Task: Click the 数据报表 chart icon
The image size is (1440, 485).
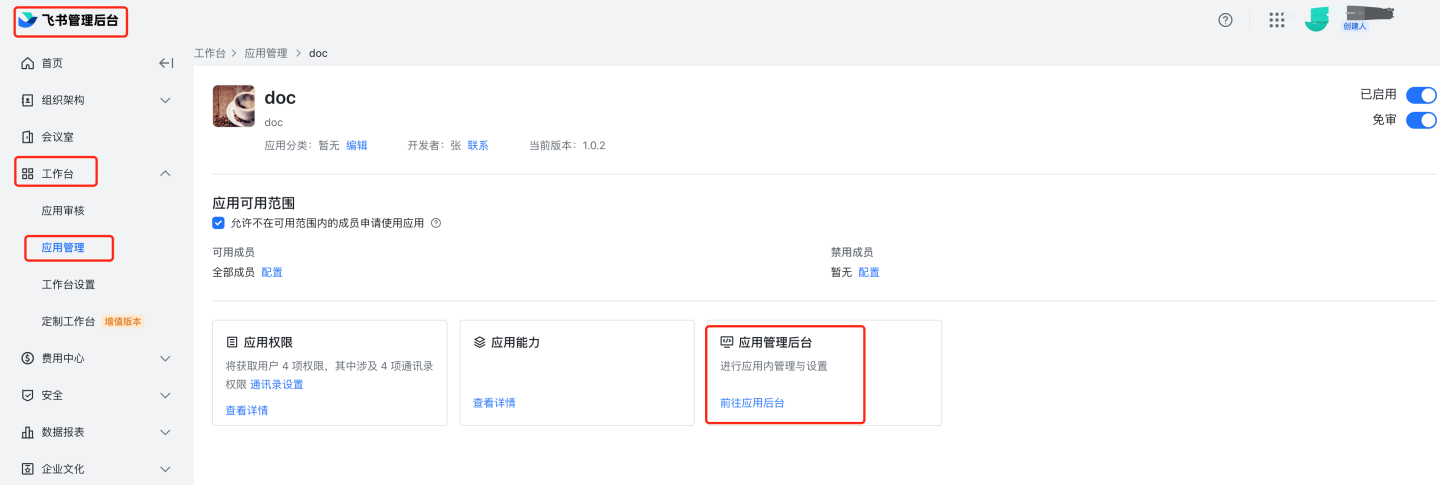Action: tap(28, 432)
